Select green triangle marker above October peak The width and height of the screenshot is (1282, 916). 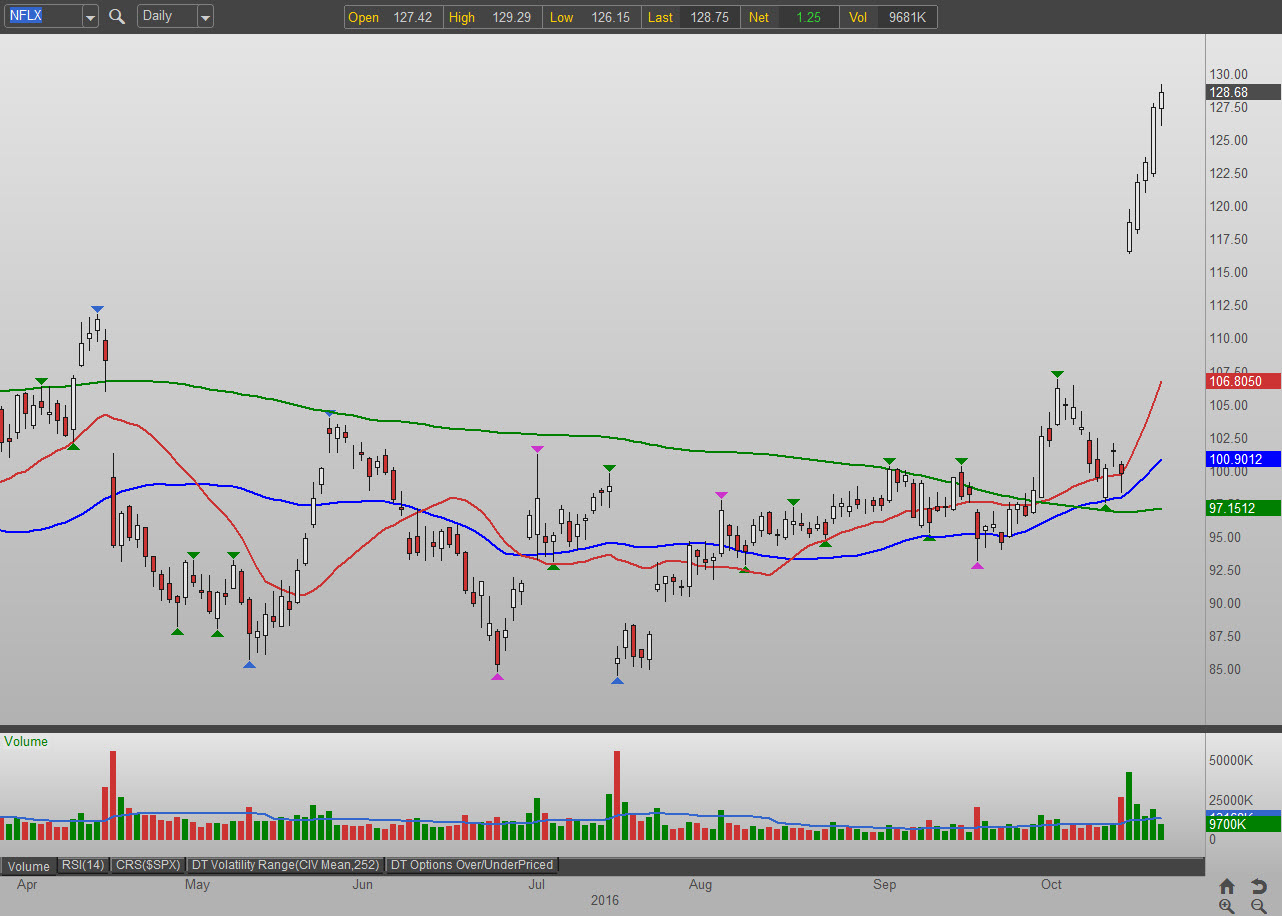[1057, 375]
